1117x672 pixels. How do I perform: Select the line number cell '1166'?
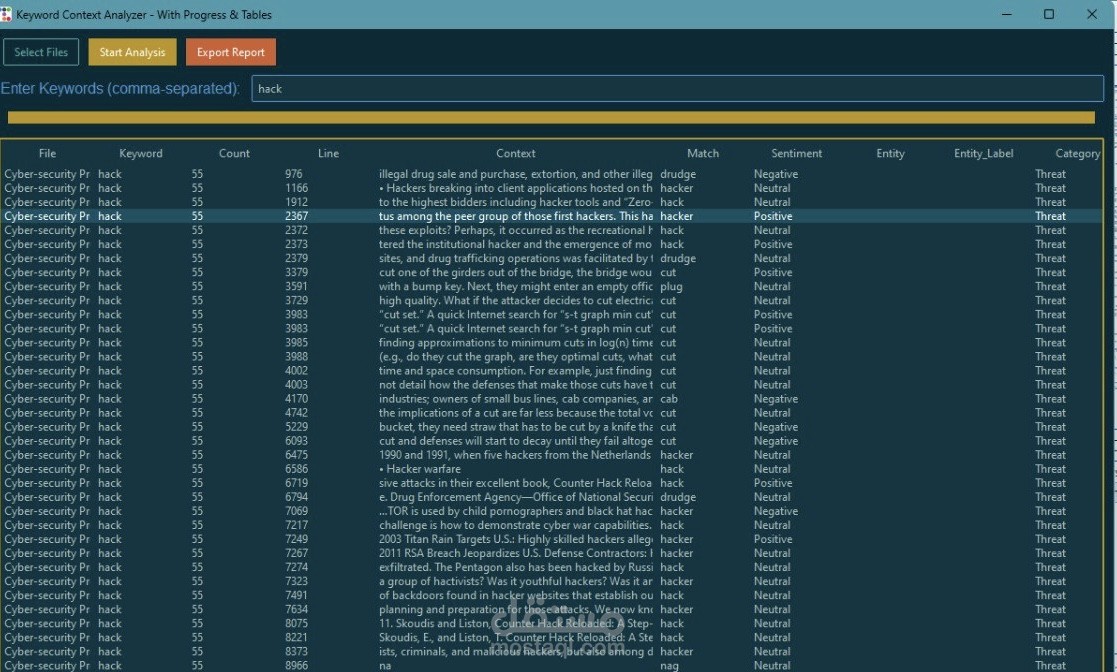tap(296, 188)
